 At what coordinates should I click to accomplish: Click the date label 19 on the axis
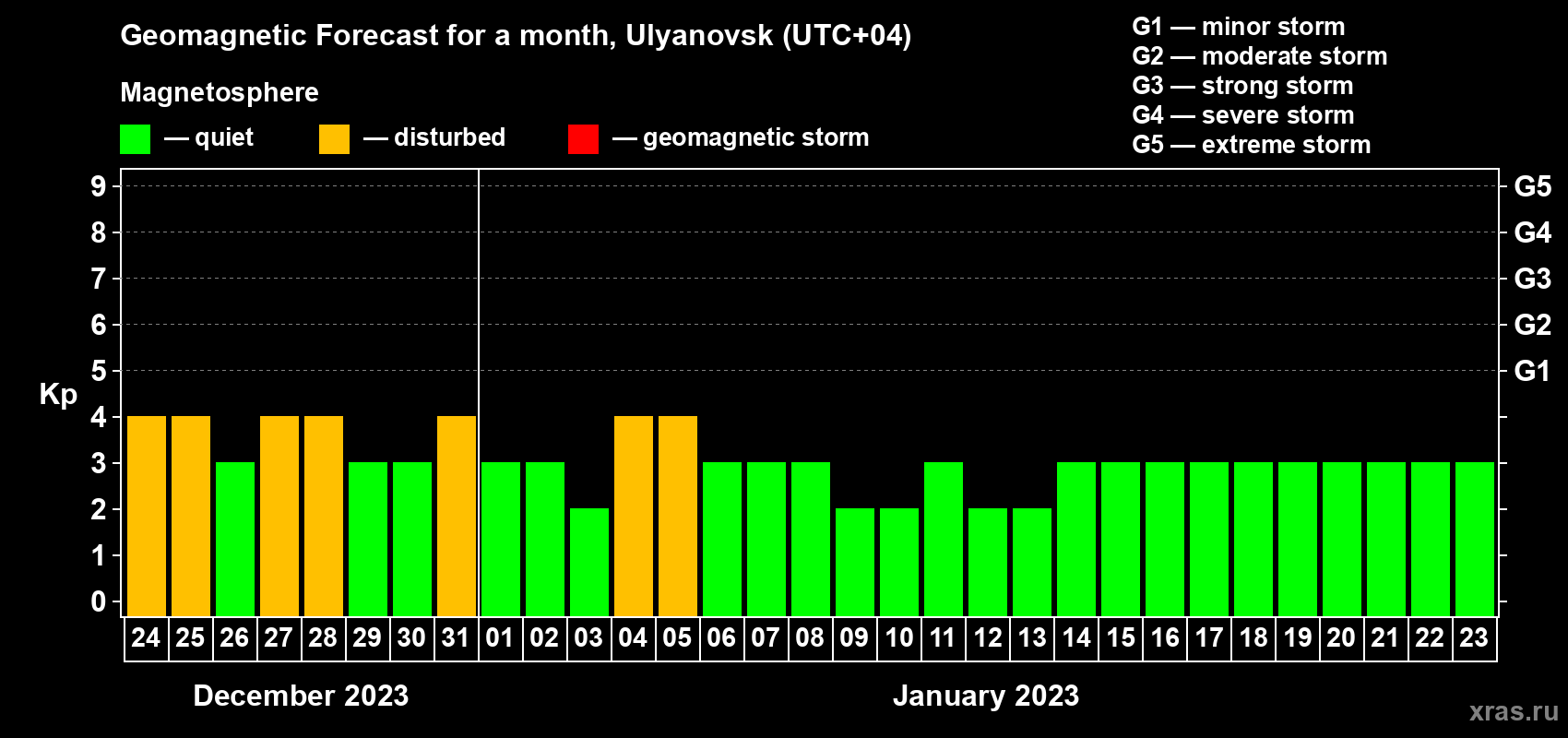1297,637
